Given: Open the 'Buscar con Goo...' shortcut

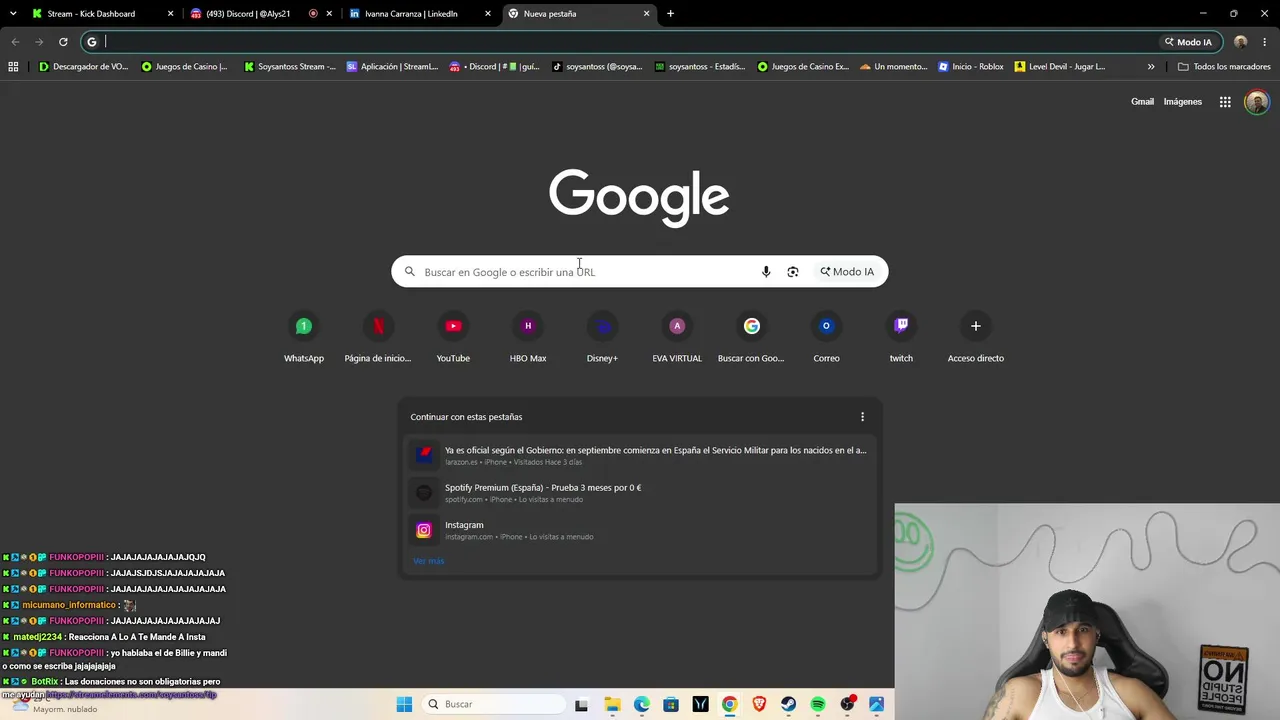Looking at the screenshot, I should click(751, 338).
